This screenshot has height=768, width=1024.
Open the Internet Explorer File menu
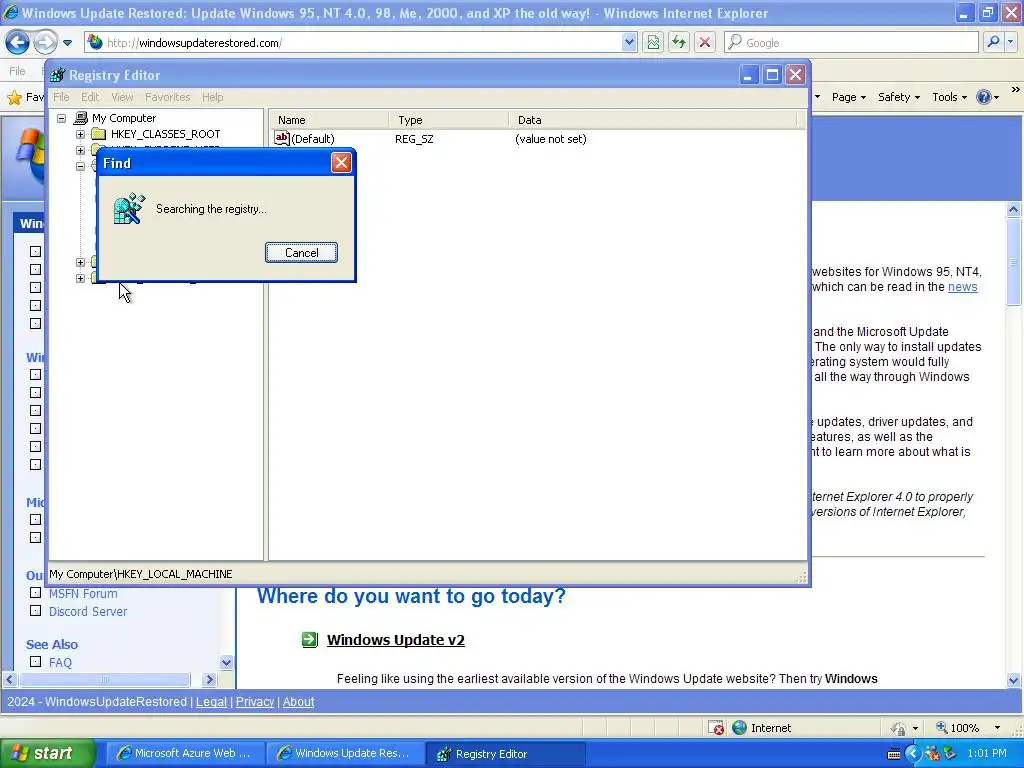pyautogui.click(x=18, y=71)
